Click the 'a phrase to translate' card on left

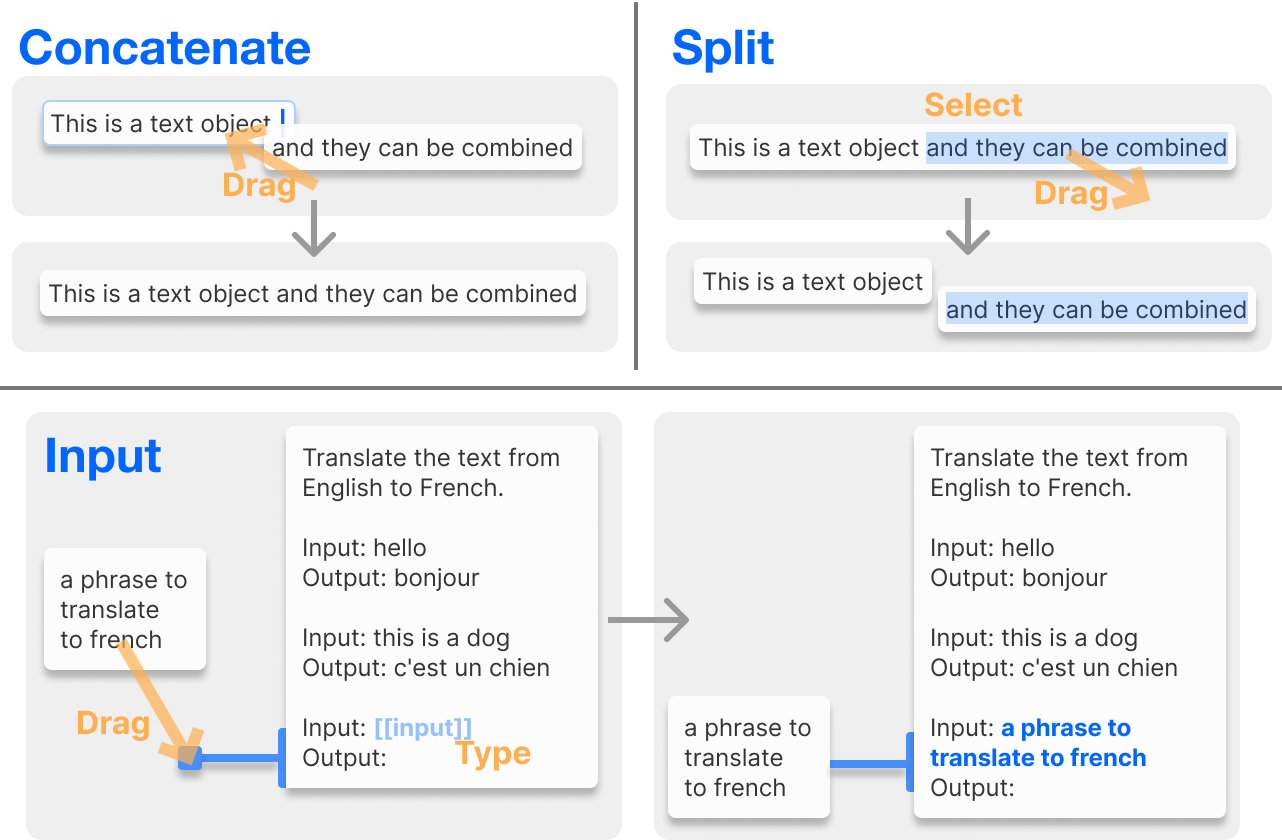[125, 609]
